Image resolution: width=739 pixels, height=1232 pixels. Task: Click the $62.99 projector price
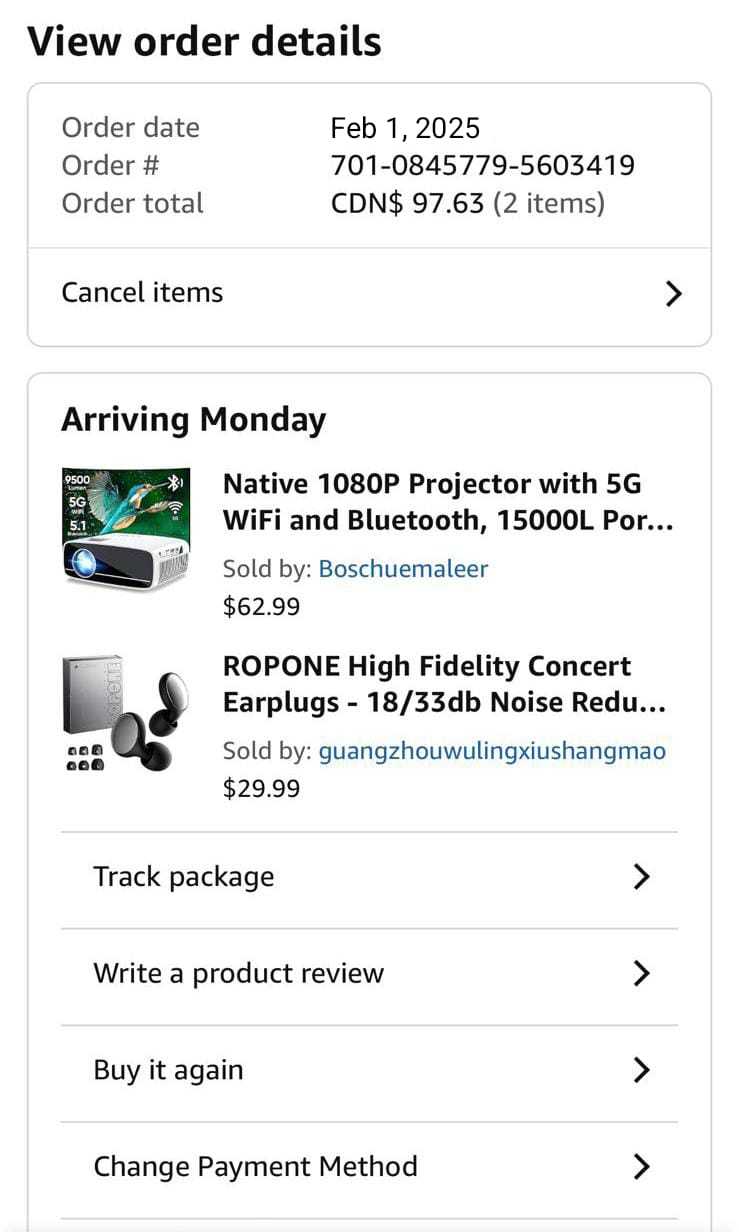click(x=261, y=606)
